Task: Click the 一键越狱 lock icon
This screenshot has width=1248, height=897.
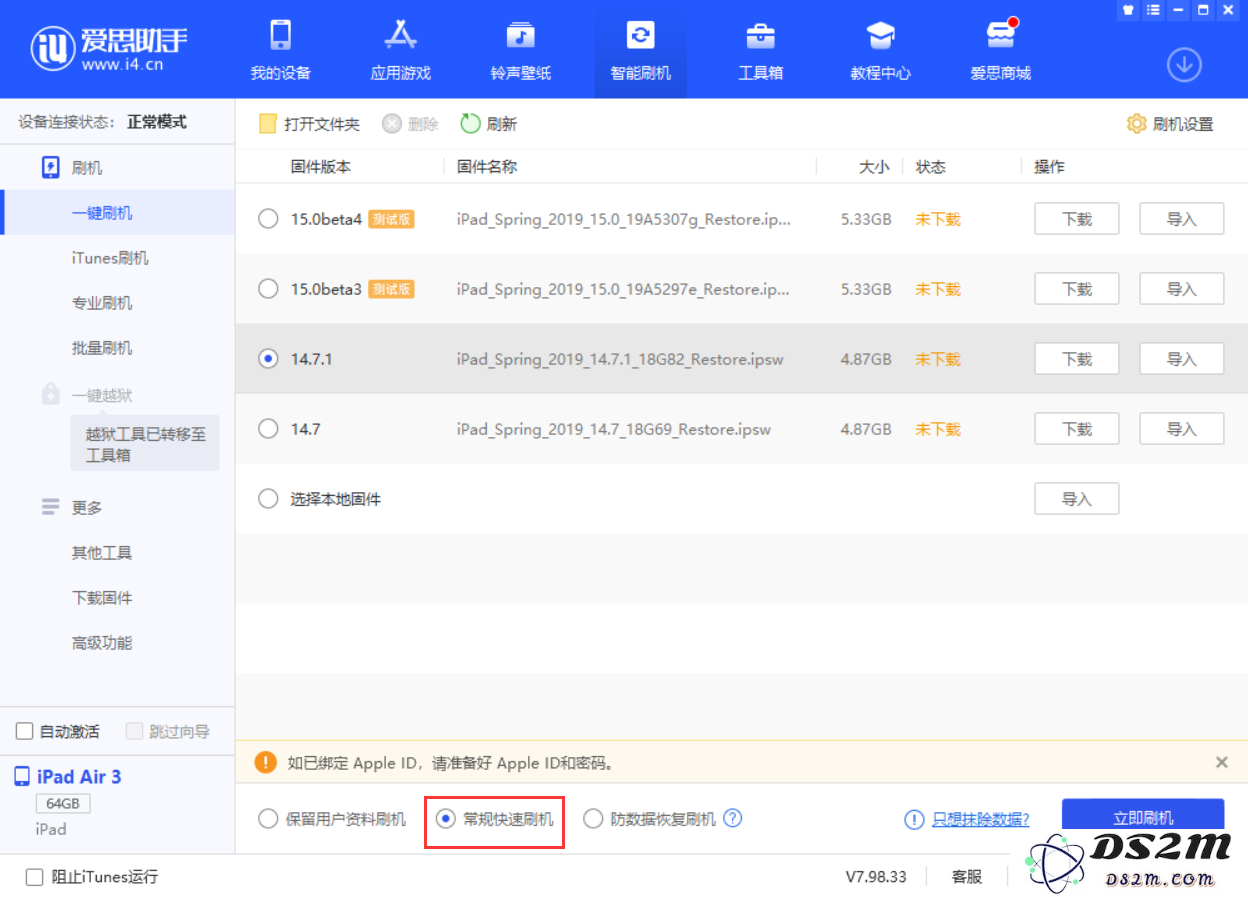Action: click(51, 395)
